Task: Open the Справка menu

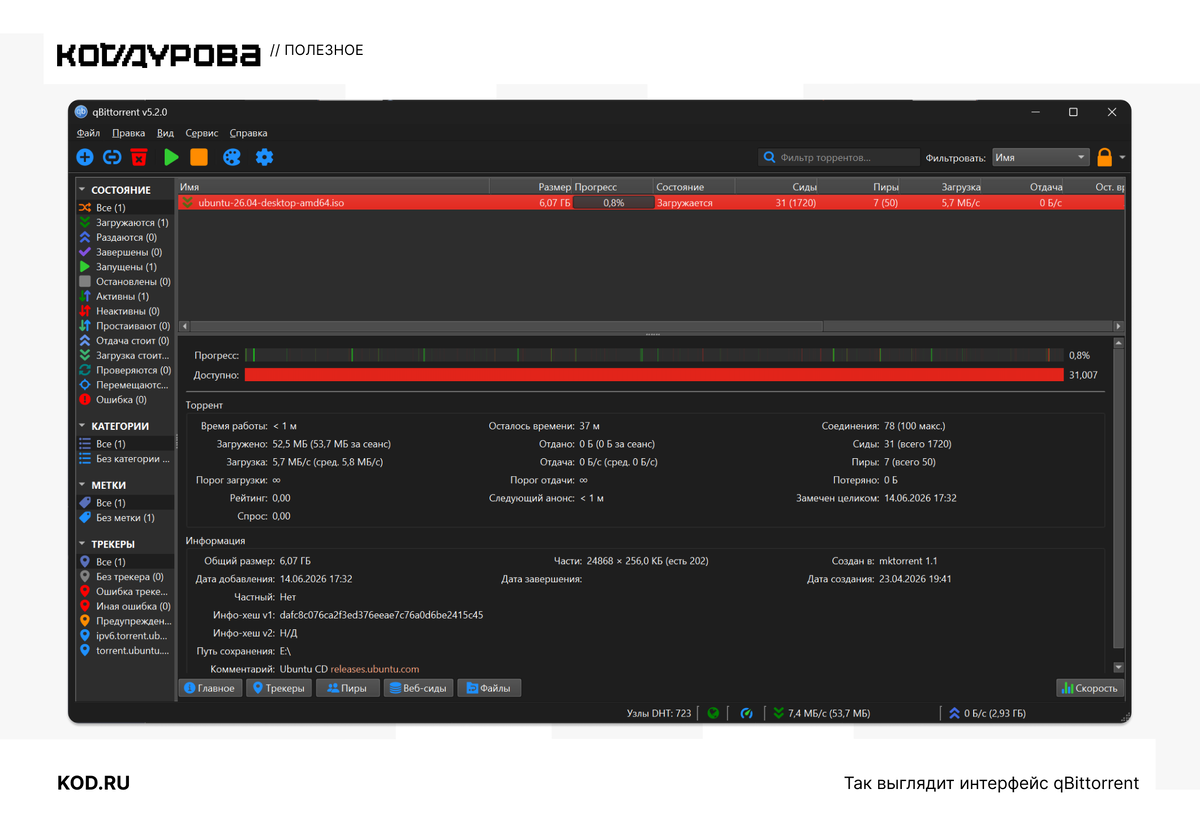Action: point(248,133)
